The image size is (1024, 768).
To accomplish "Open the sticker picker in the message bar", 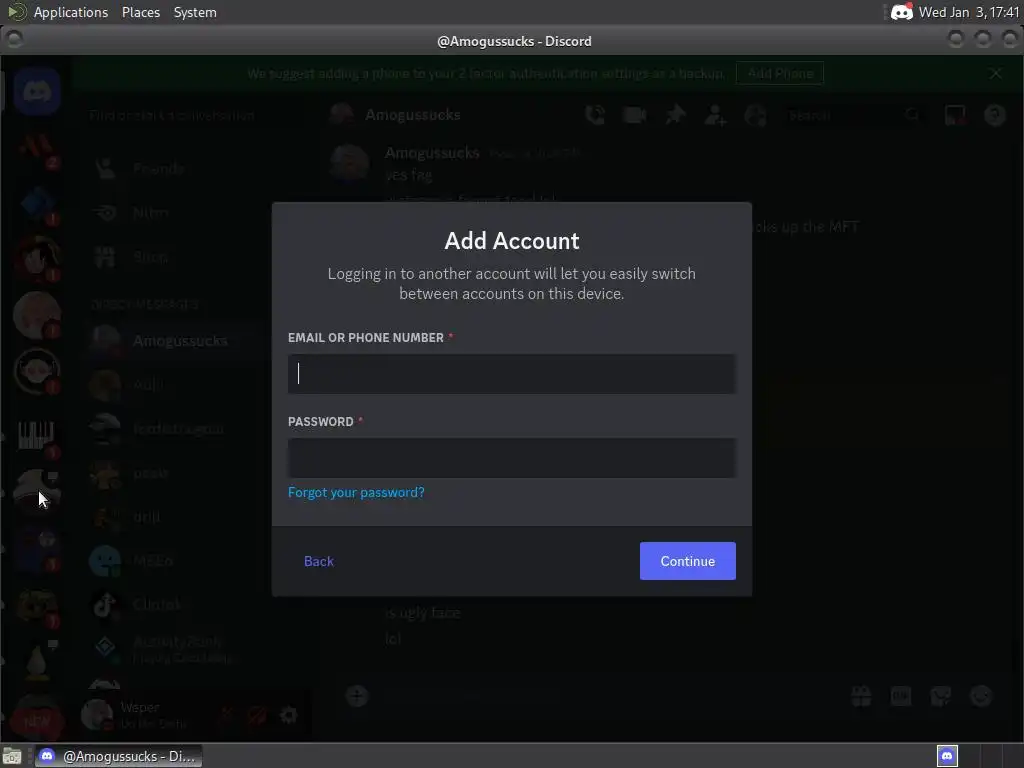I will tap(940, 696).
